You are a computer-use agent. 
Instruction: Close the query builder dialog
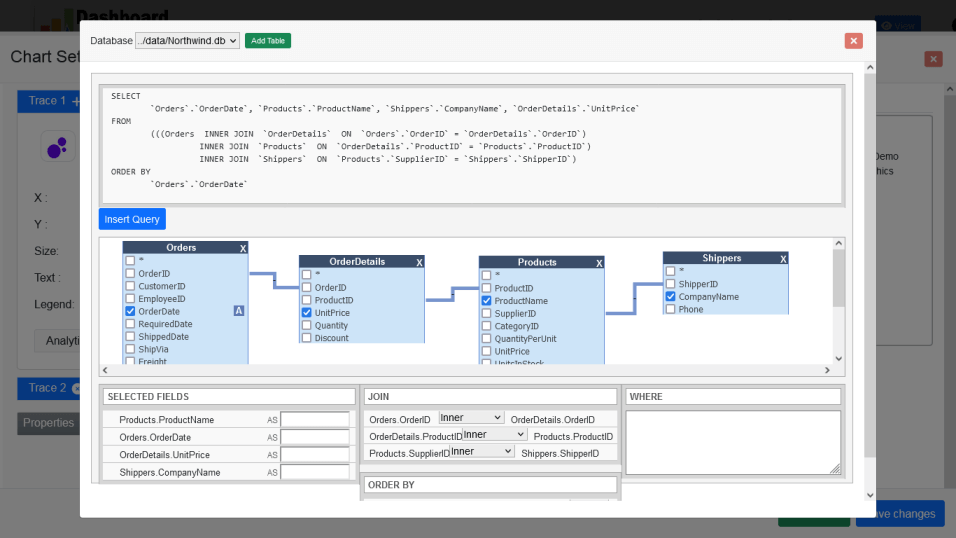coord(853,41)
